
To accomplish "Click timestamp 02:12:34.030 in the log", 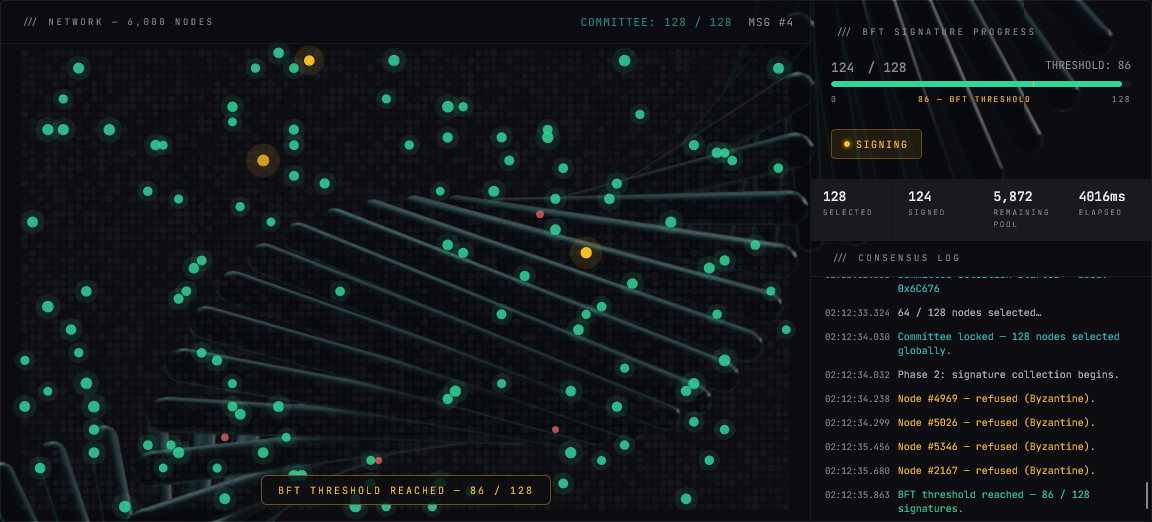I will point(857,337).
